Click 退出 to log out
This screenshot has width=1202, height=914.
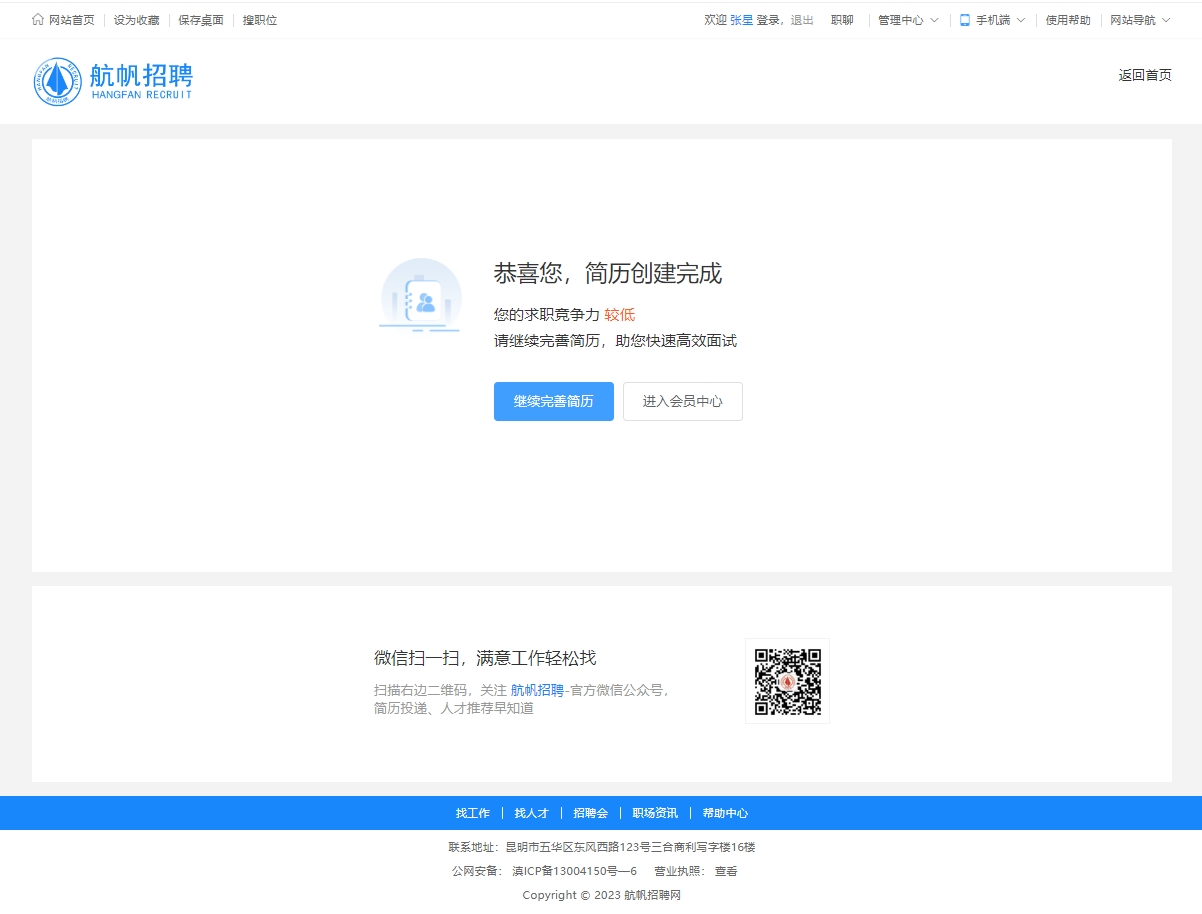802,20
